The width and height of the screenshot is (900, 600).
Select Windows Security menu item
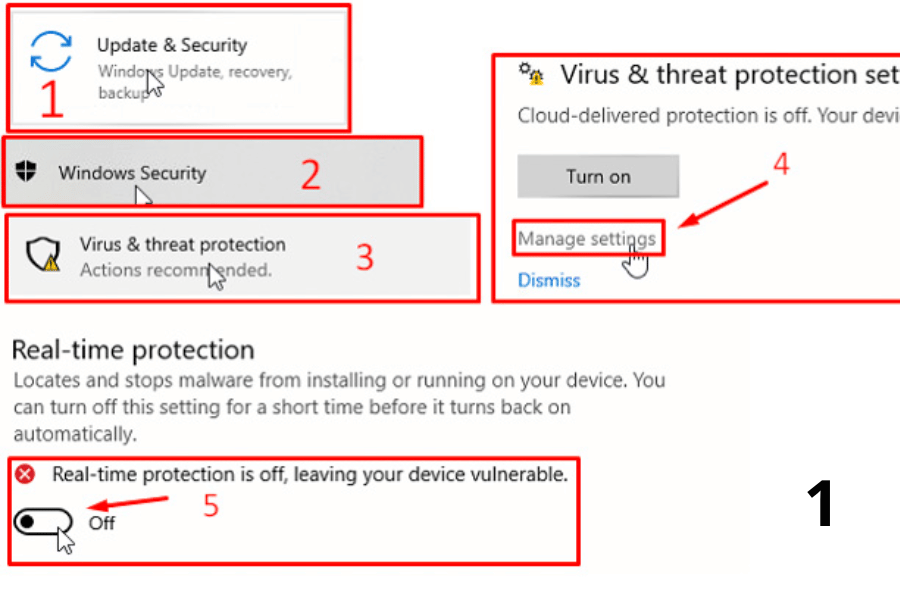(132, 173)
